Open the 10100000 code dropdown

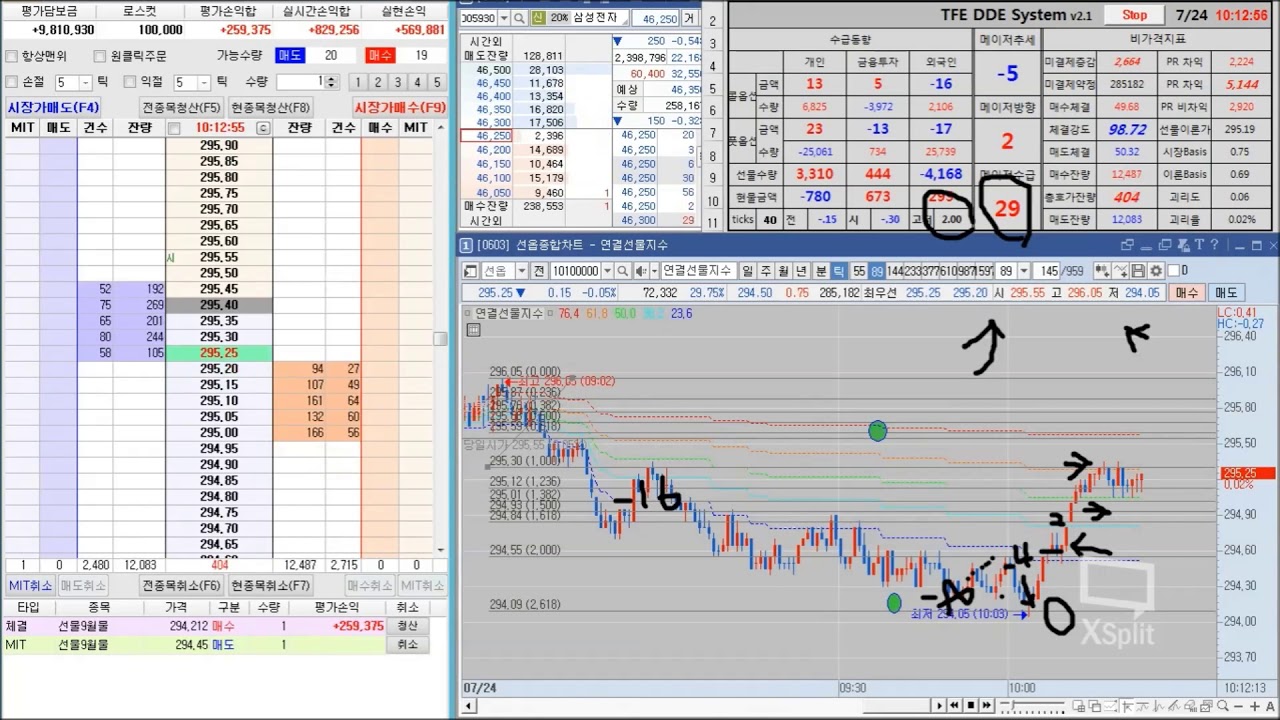point(607,270)
